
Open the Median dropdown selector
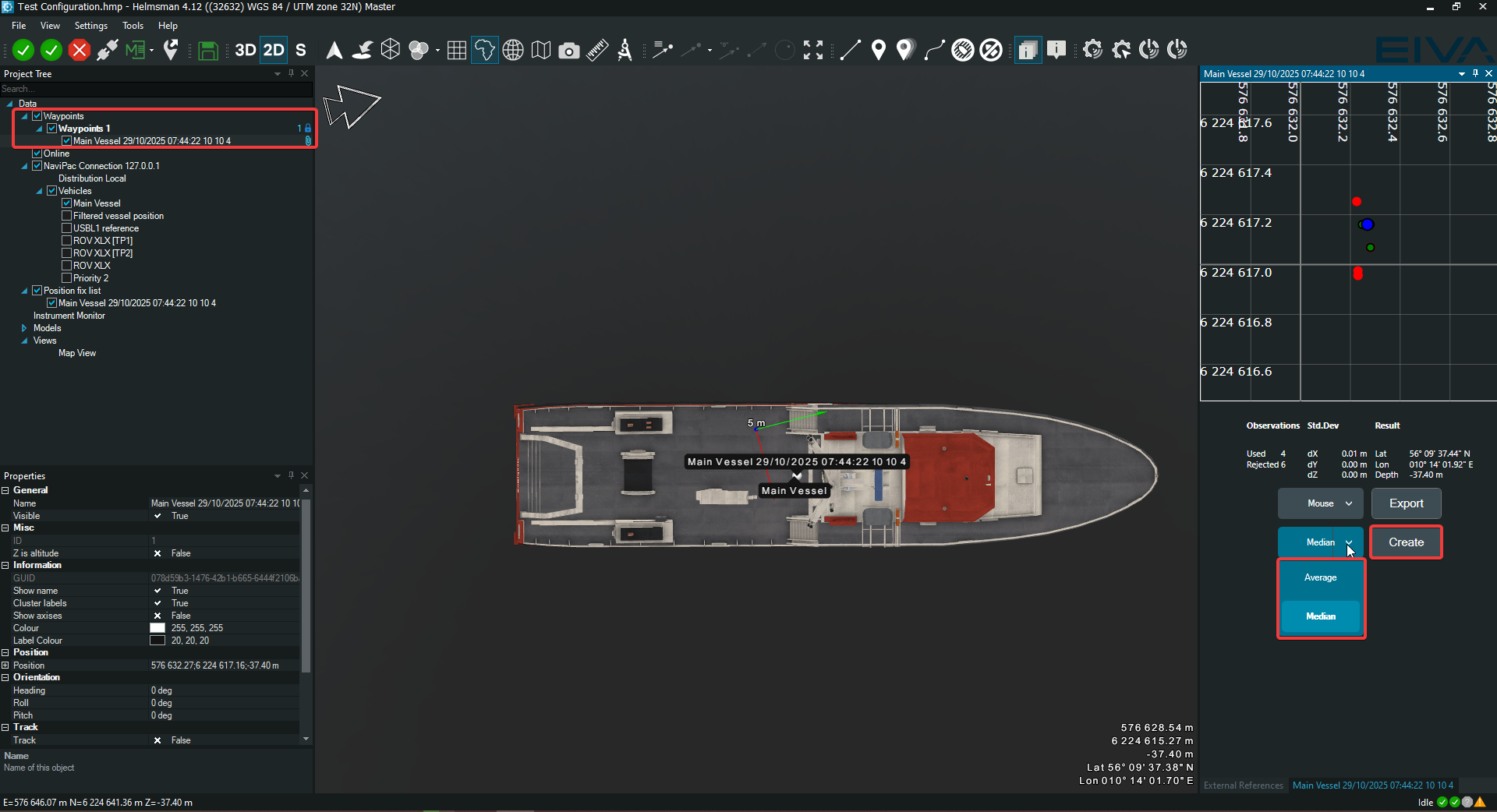(1320, 542)
